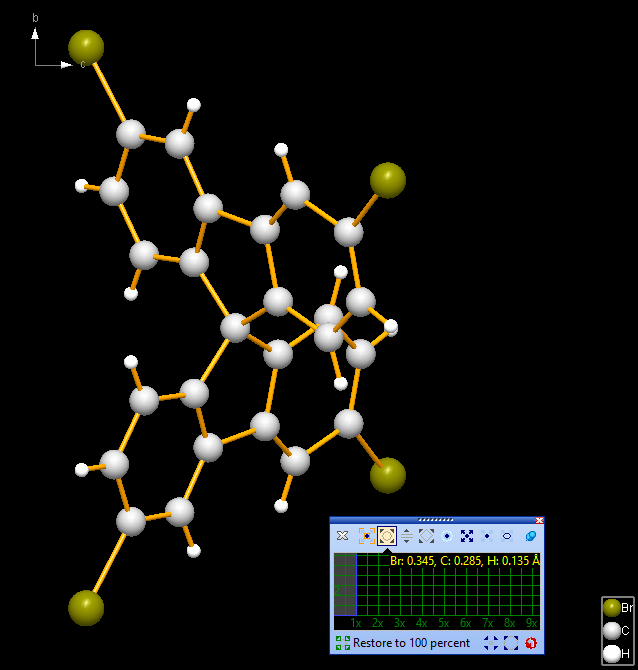This screenshot has height=670, width=638.
Task: Click the glowing blue dot icon
Action: pos(447,536)
